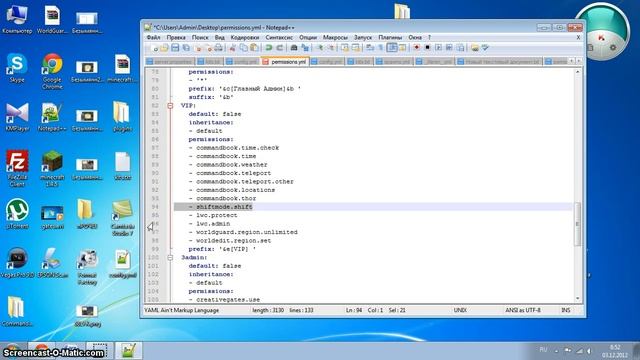This screenshot has width=640, height=360.
Task: Click the vertical scrollbar down arrow
Action: click(578, 299)
